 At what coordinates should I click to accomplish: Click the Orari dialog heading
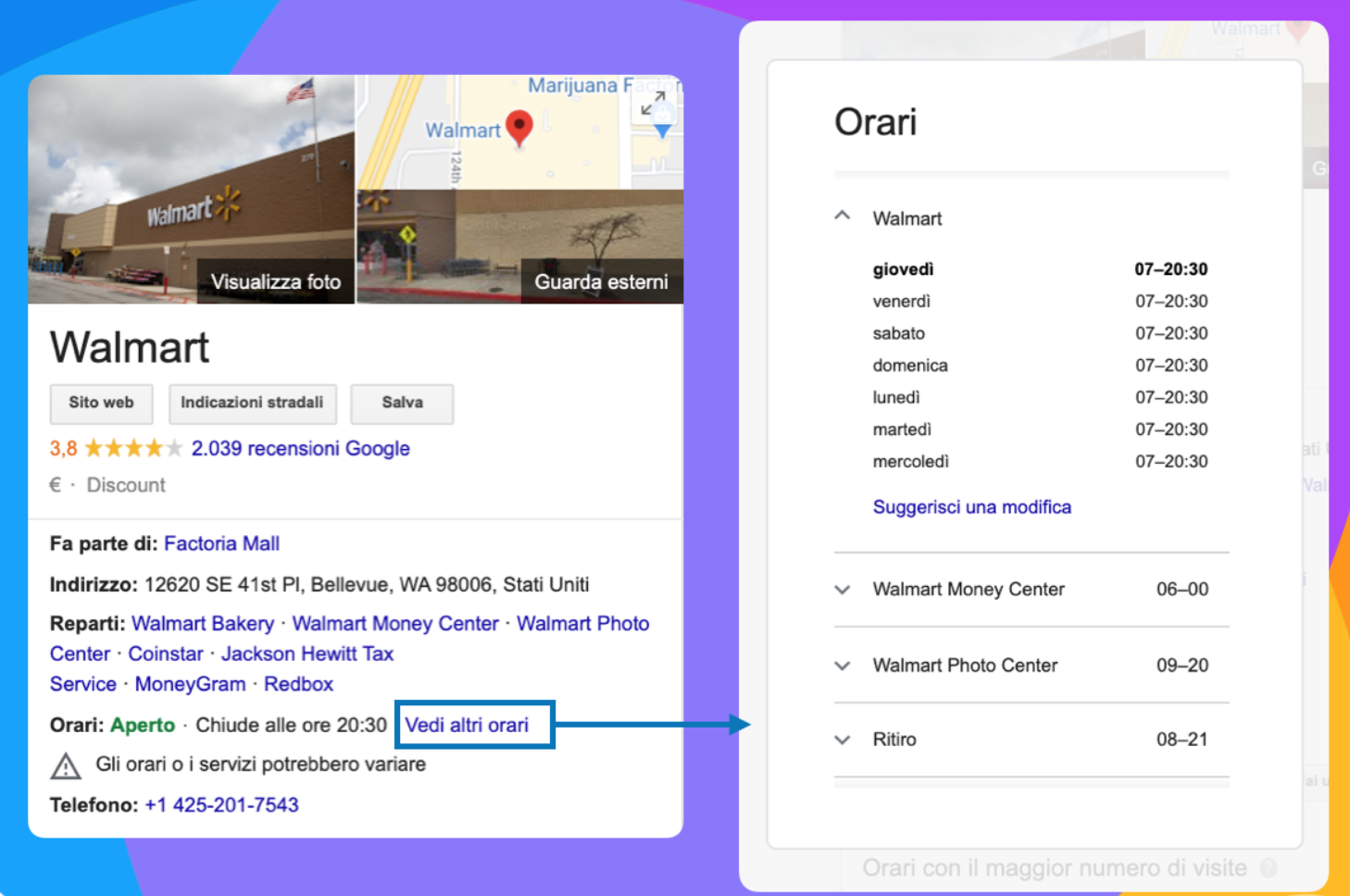click(x=875, y=122)
